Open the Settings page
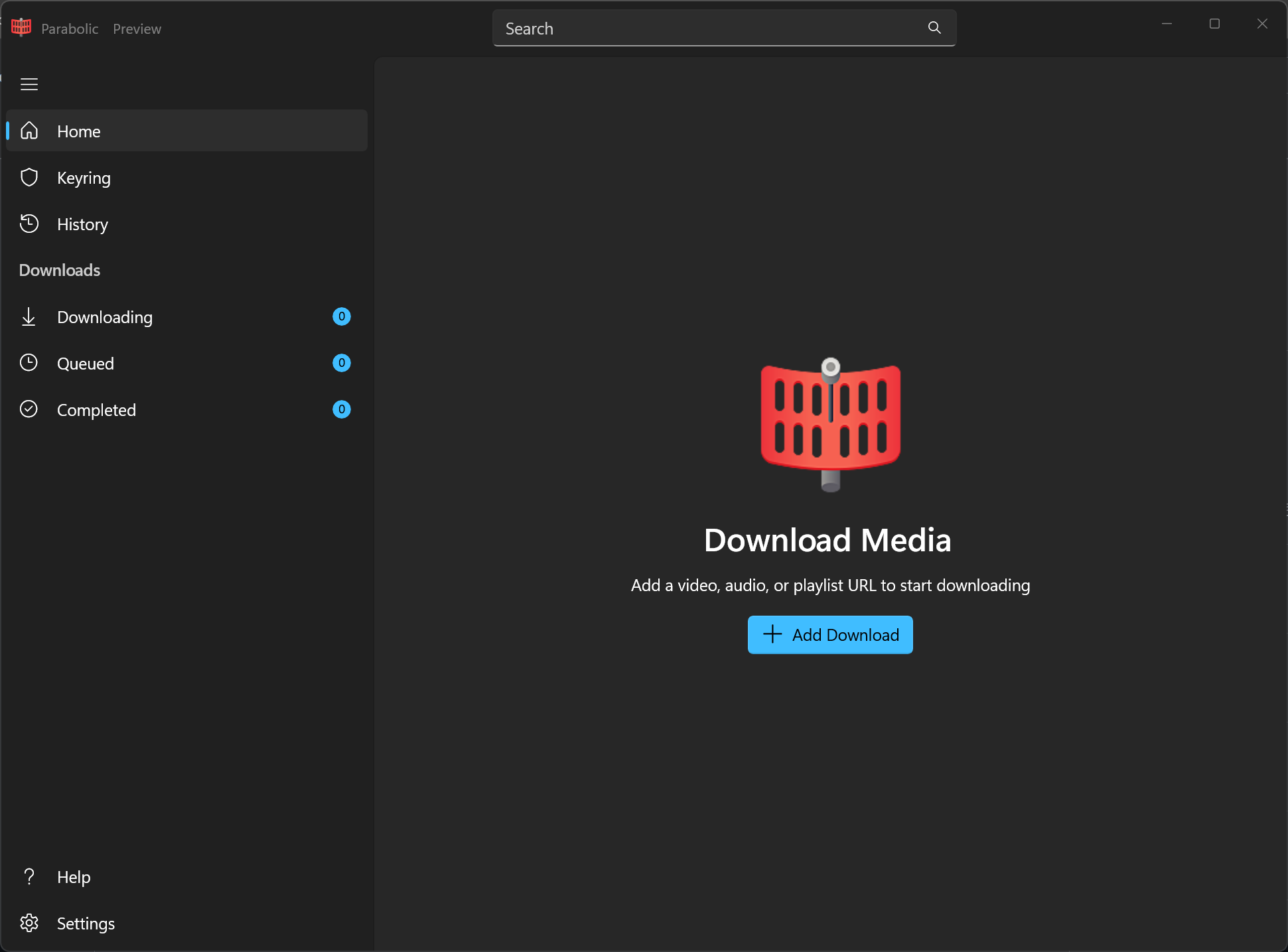Screen dimensions: 1288x952 pyautogui.click(x=187, y=923)
